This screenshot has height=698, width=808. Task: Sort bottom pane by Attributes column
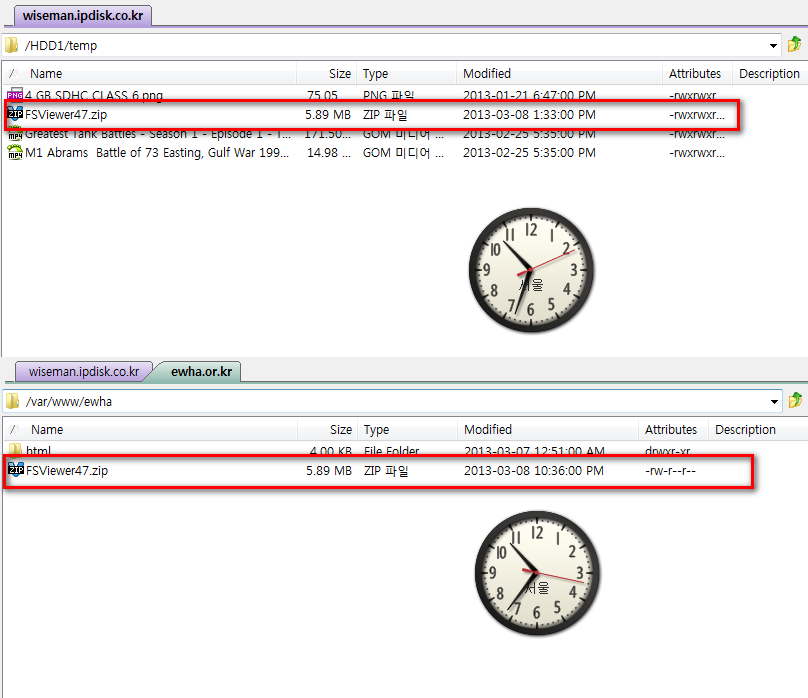click(x=673, y=430)
